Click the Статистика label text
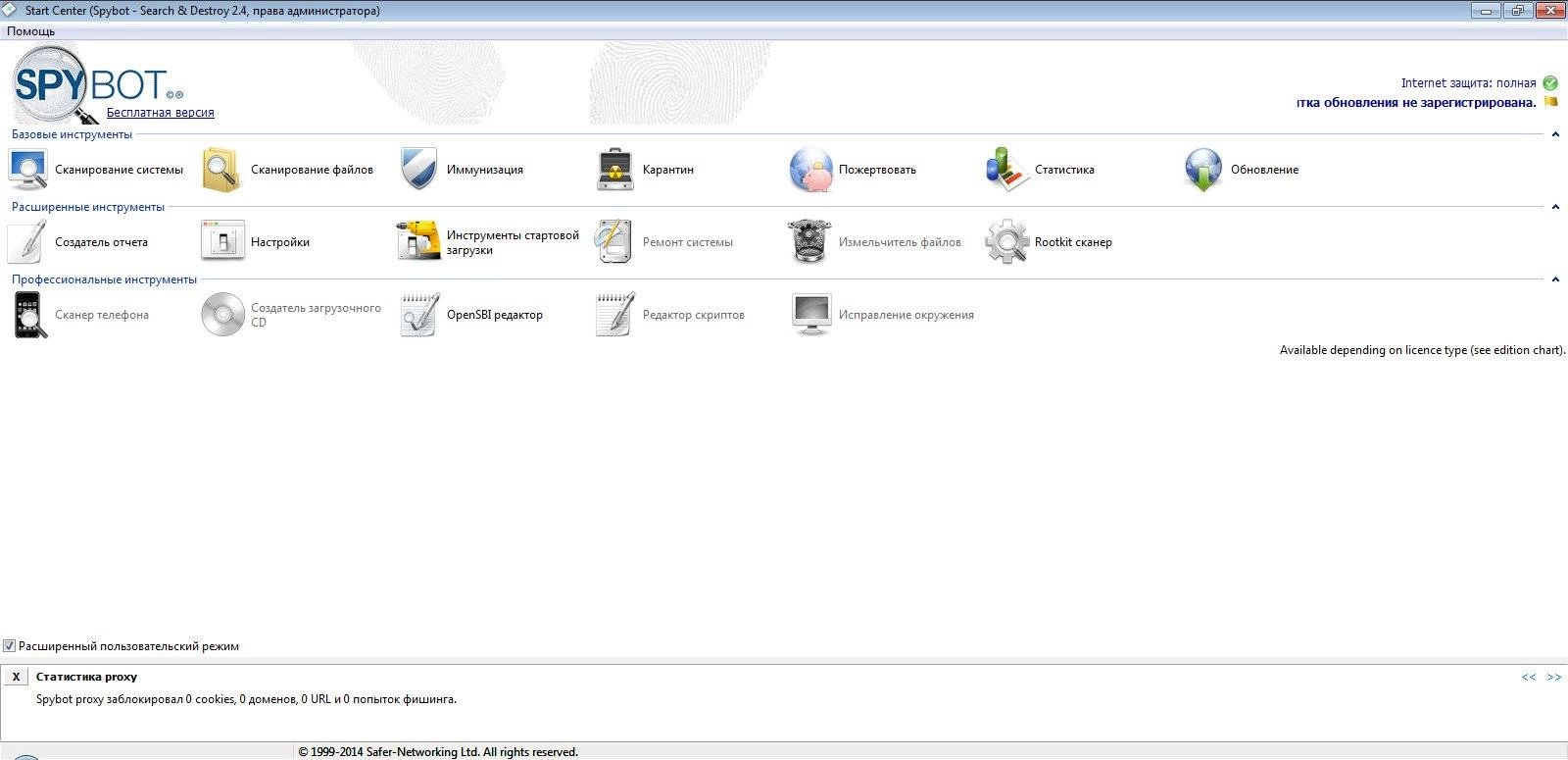This screenshot has width=1568, height=760. (x=1064, y=170)
